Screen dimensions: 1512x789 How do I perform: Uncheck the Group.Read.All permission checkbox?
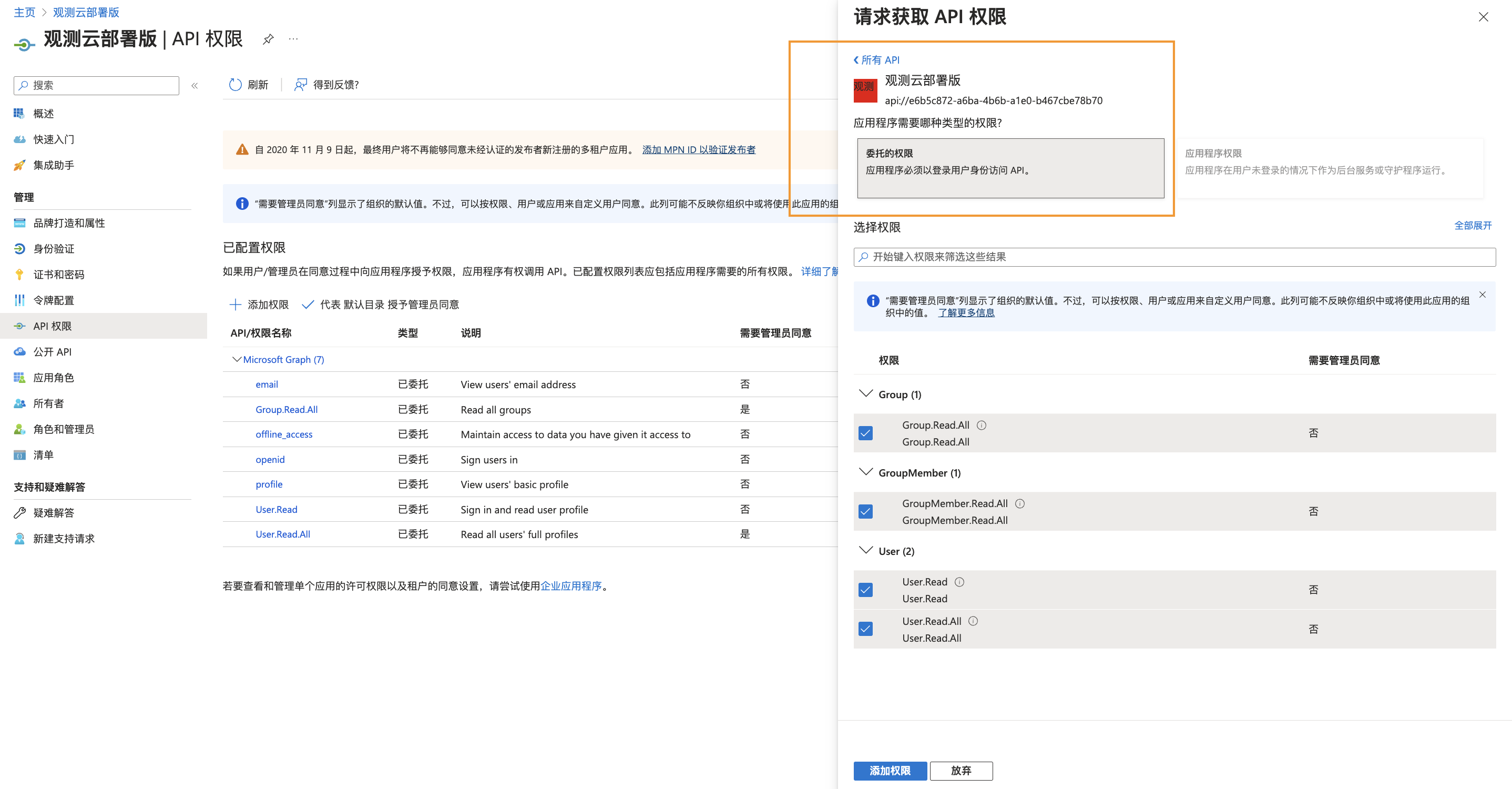[x=866, y=433]
